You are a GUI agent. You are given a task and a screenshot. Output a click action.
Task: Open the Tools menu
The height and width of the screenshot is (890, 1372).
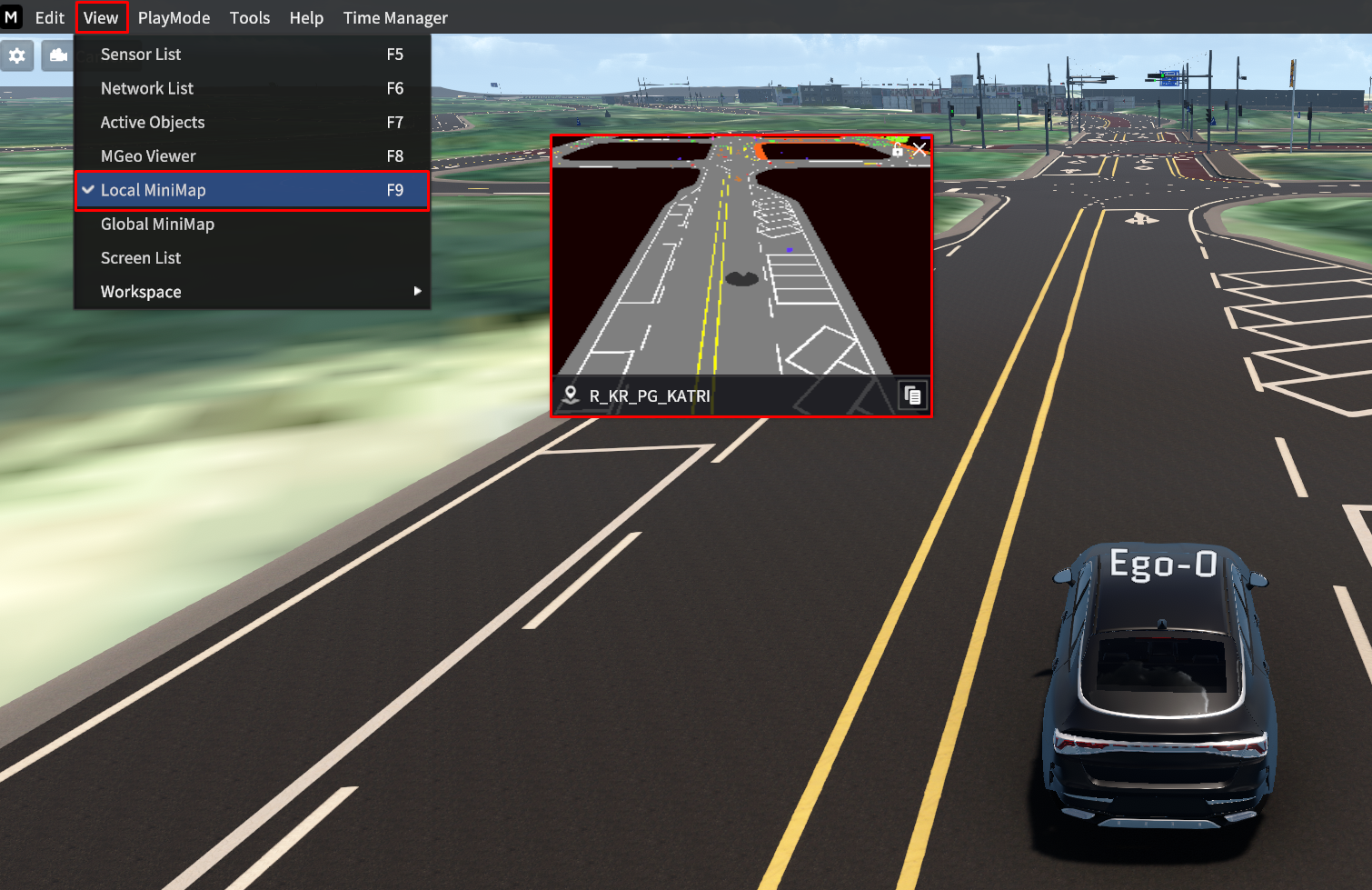(x=250, y=17)
